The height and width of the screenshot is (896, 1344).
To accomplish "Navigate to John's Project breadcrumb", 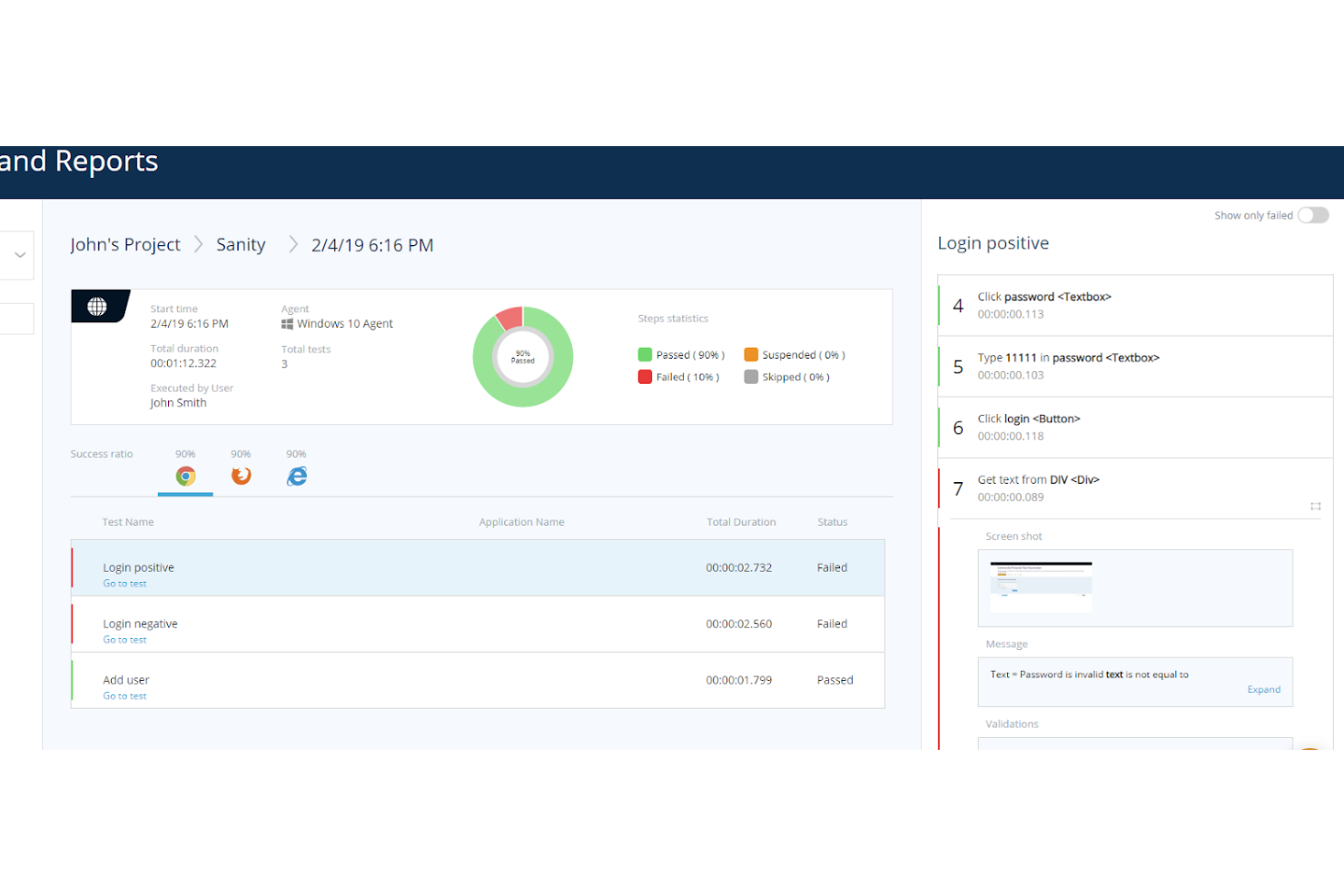I will (125, 244).
